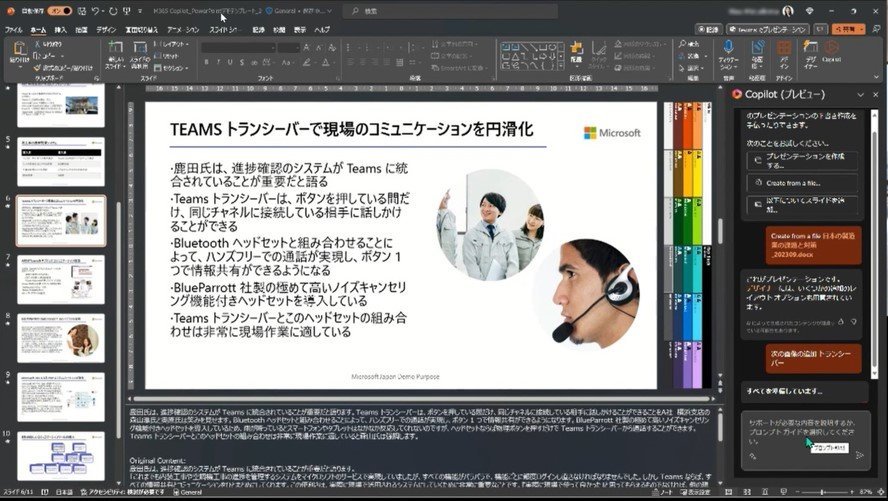Select the ホーム ribbon tab
Image resolution: width=888 pixels, height=501 pixels.
pyautogui.click(x=39, y=30)
